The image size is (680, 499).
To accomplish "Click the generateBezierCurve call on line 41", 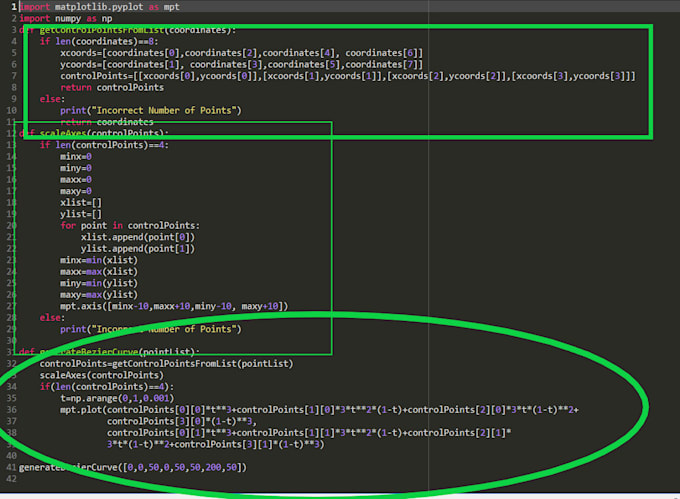I will click(x=133, y=467).
